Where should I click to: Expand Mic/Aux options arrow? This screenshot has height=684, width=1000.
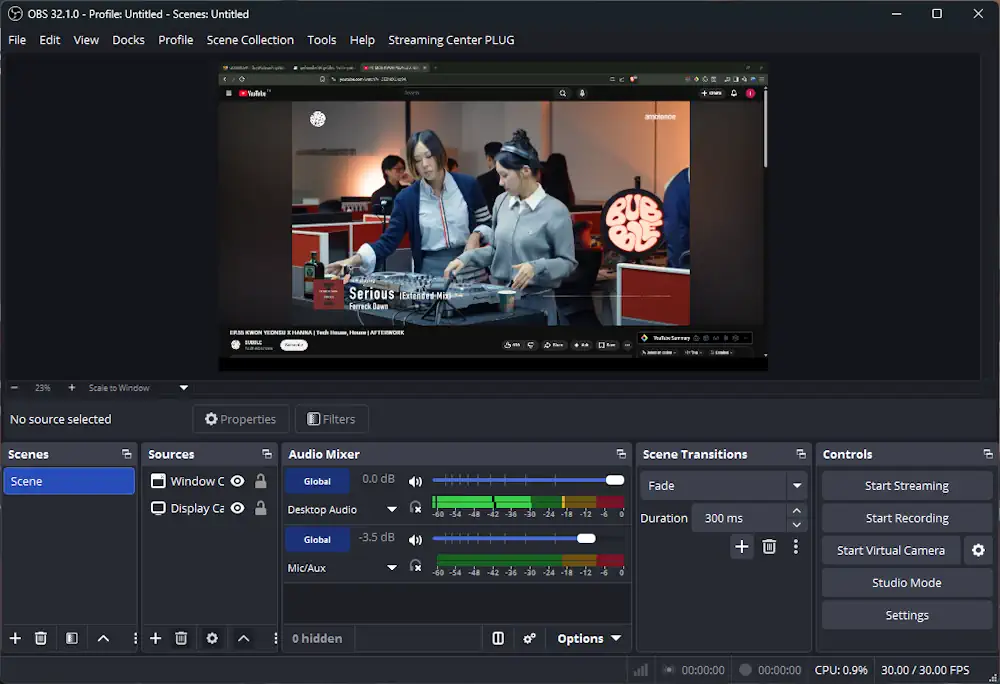click(392, 567)
